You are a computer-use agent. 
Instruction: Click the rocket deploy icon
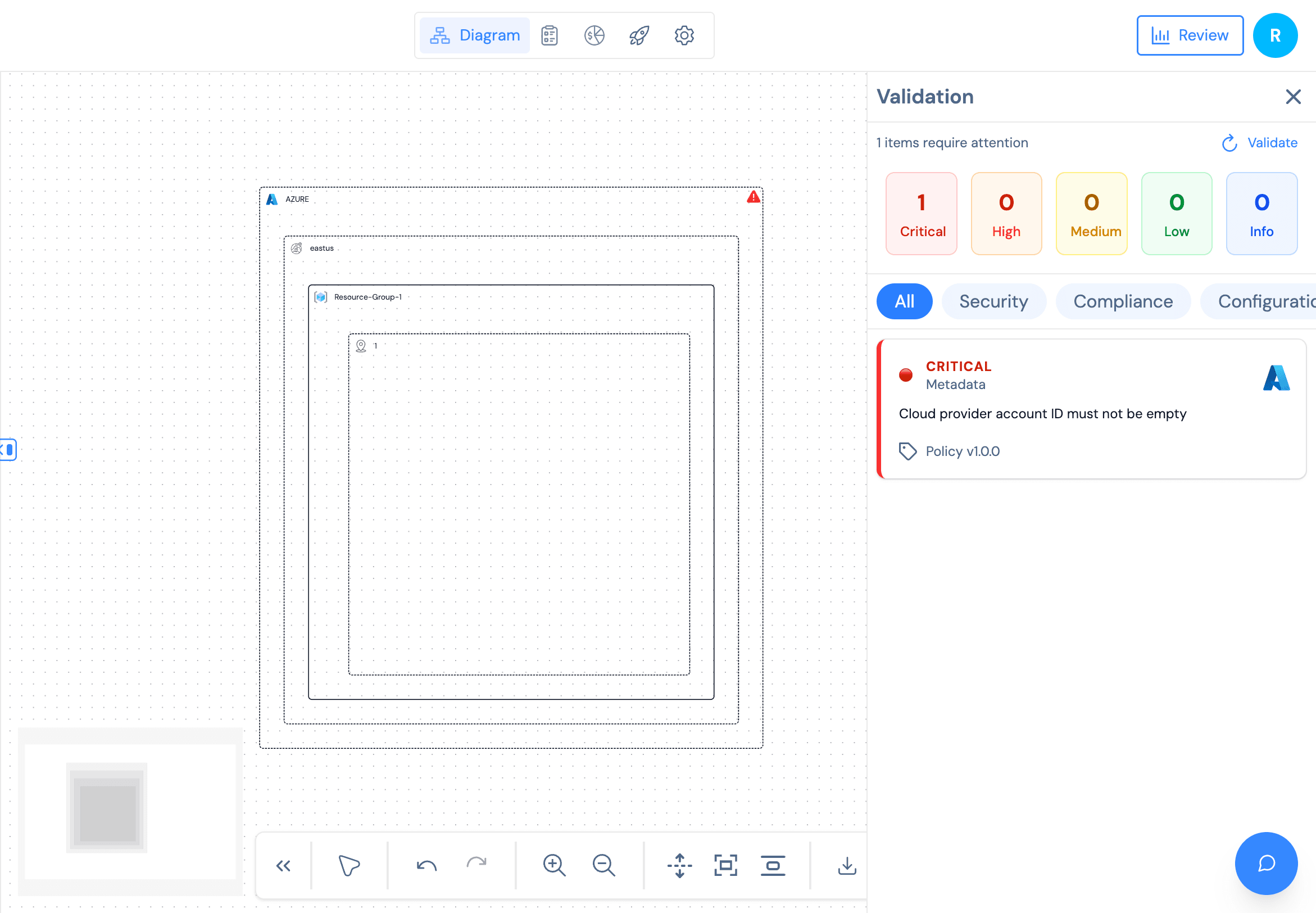click(x=639, y=35)
